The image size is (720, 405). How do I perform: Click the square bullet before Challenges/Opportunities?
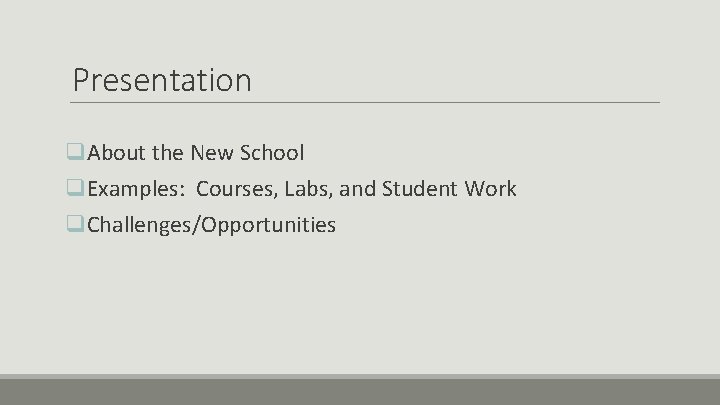(x=77, y=225)
